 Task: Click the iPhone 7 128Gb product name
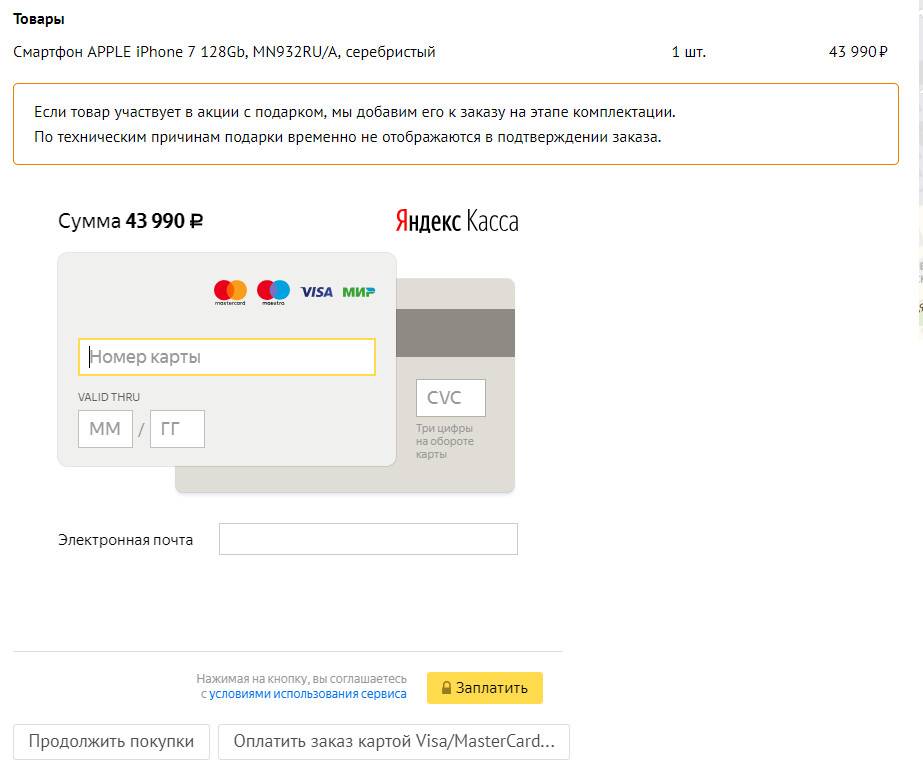[224, 52]
